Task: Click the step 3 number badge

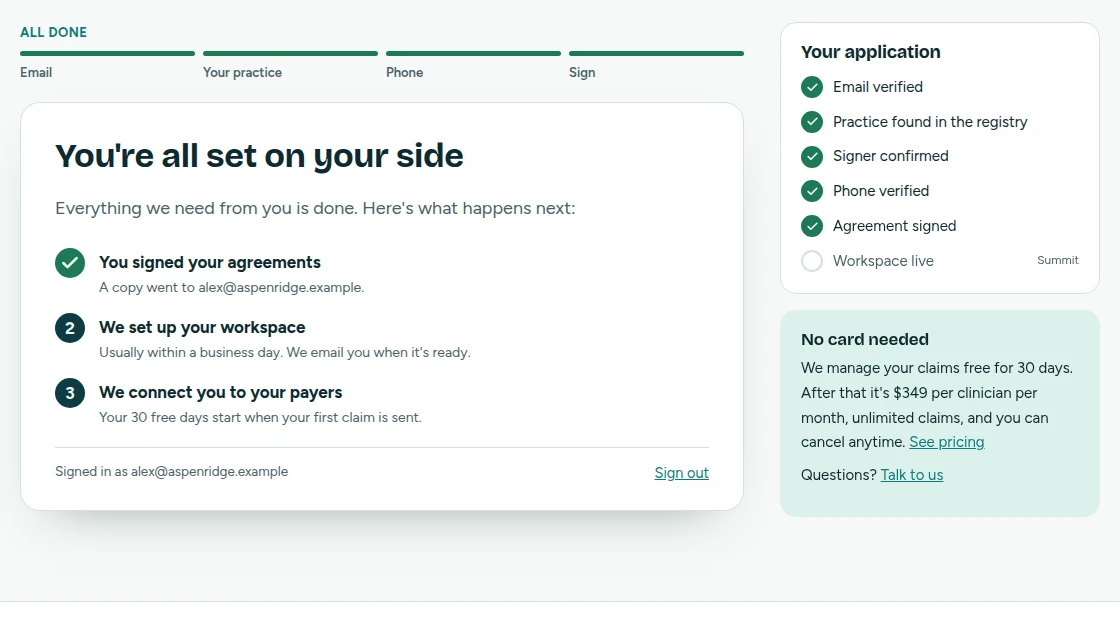Action: tap(70, 393)
